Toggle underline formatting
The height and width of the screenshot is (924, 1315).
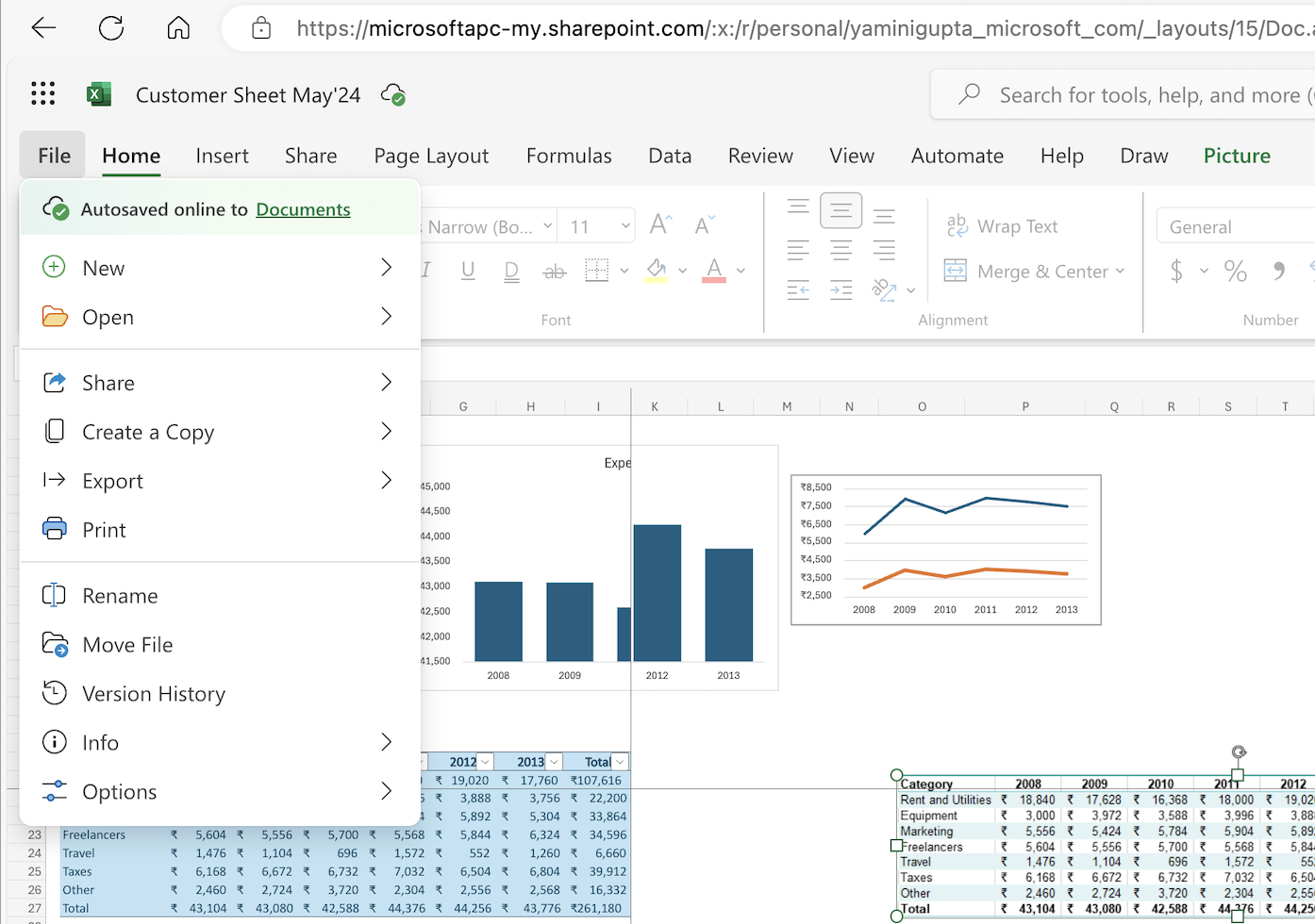(x=468, y=272)
